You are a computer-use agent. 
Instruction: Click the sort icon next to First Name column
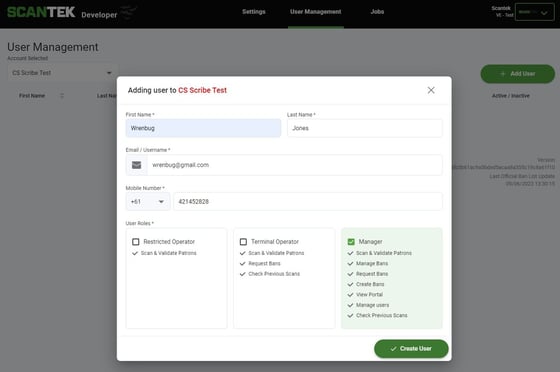(x=62, y=96)
